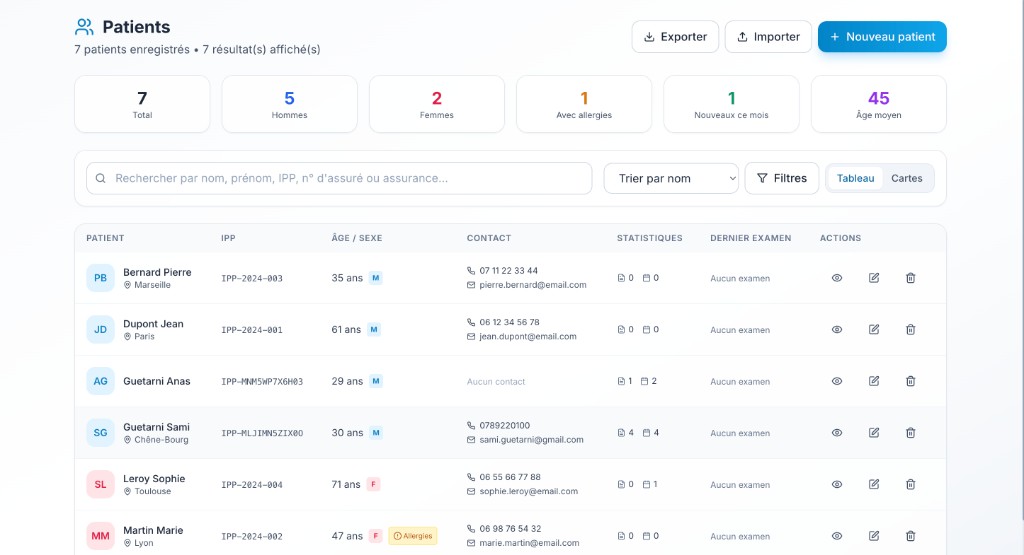
Task: Click the IPP-MNM5WP7X6H03 identifier
Action: [262, 381]
